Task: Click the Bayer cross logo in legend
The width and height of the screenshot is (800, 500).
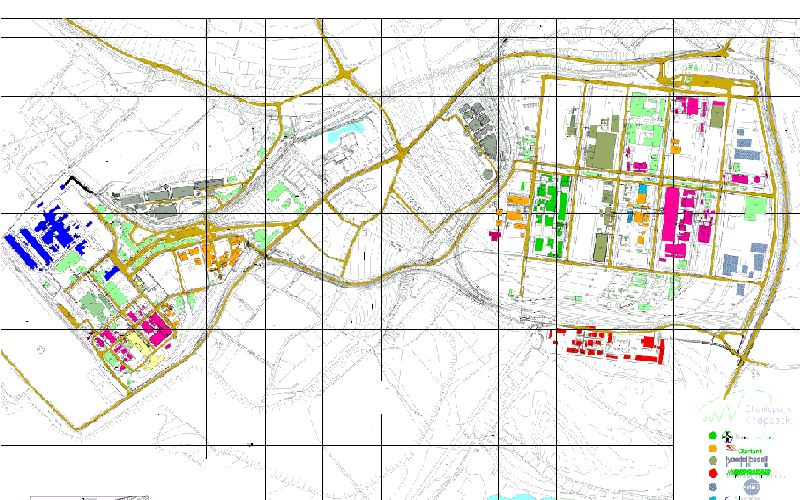Action: pyautogui.click(x=727, y=437)
